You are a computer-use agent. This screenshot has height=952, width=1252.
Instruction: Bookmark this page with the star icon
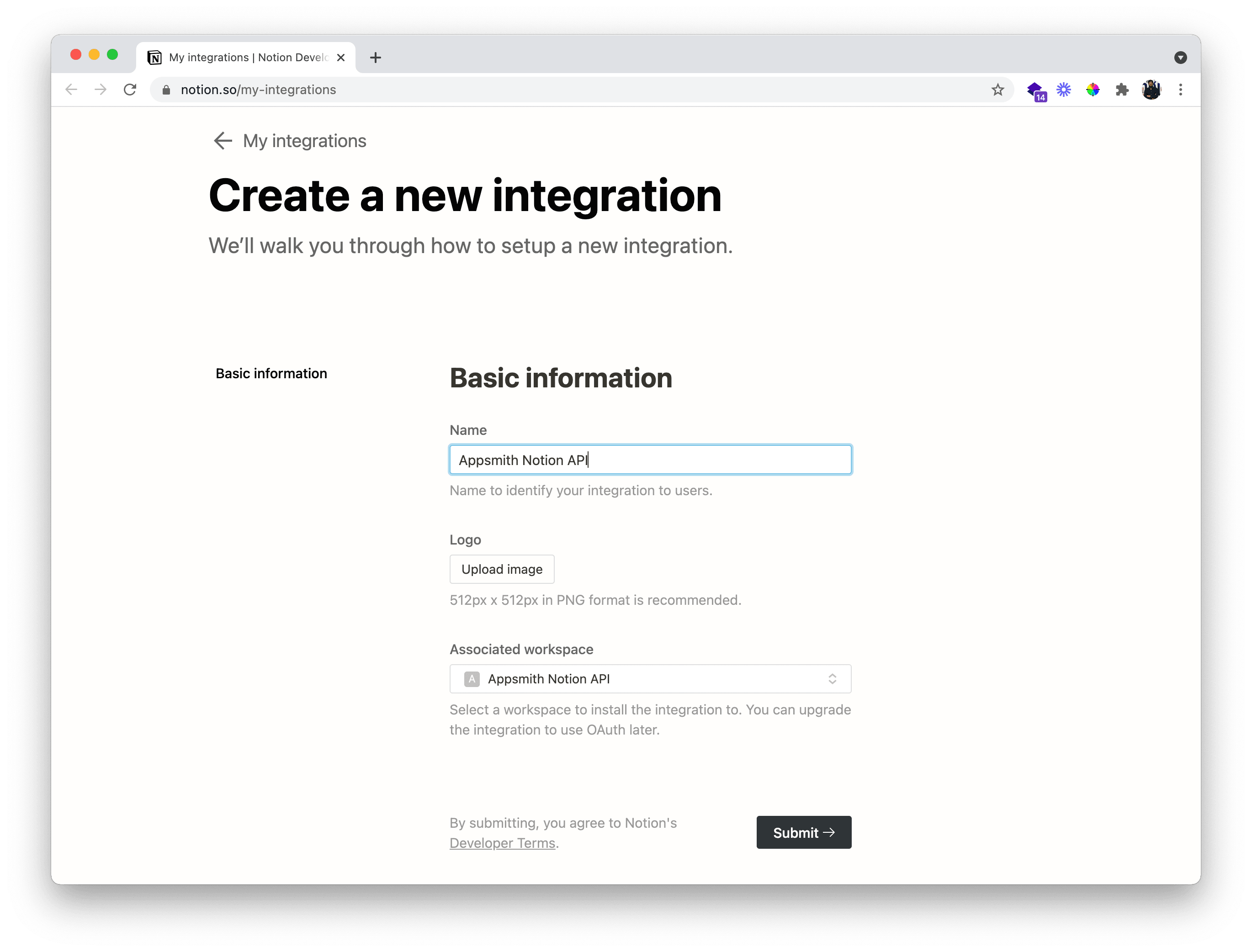pyautogui.click(x=997, y=90)
